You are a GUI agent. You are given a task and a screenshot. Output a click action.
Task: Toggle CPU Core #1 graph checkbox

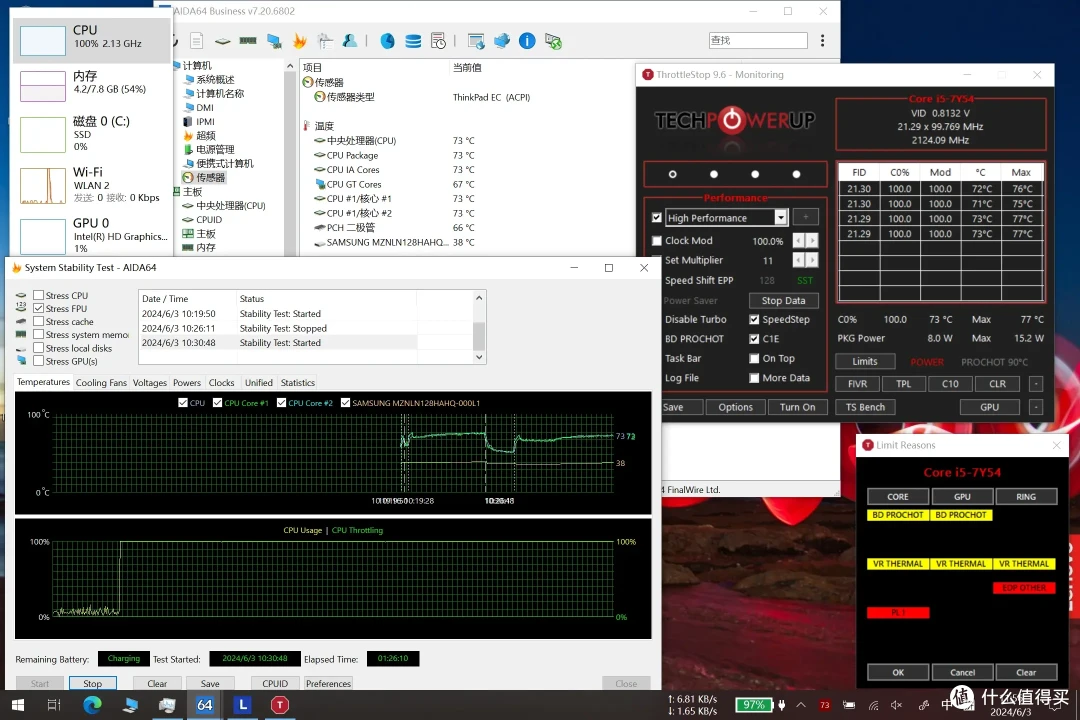[218, 402]
